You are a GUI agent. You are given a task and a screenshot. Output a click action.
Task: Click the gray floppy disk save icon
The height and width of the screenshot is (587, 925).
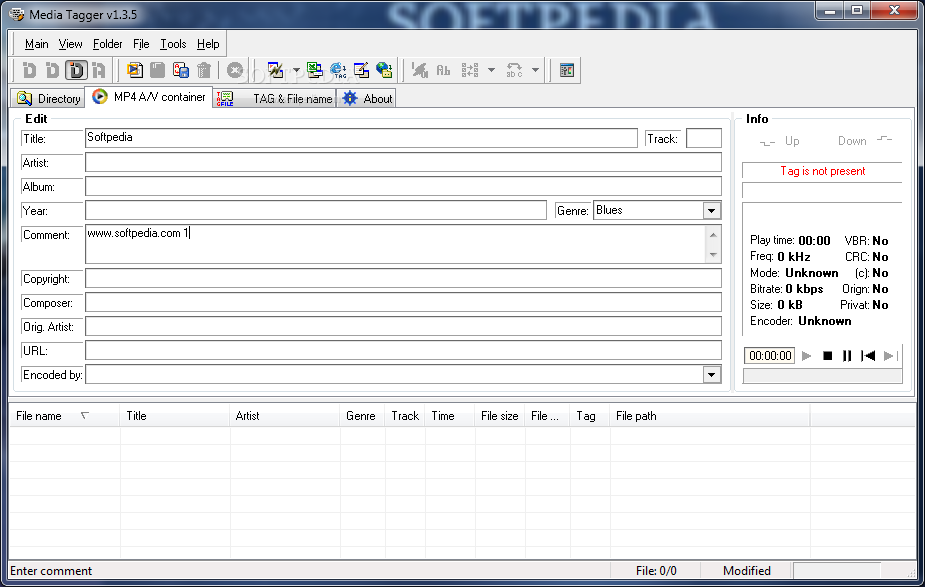pos(158,70)
